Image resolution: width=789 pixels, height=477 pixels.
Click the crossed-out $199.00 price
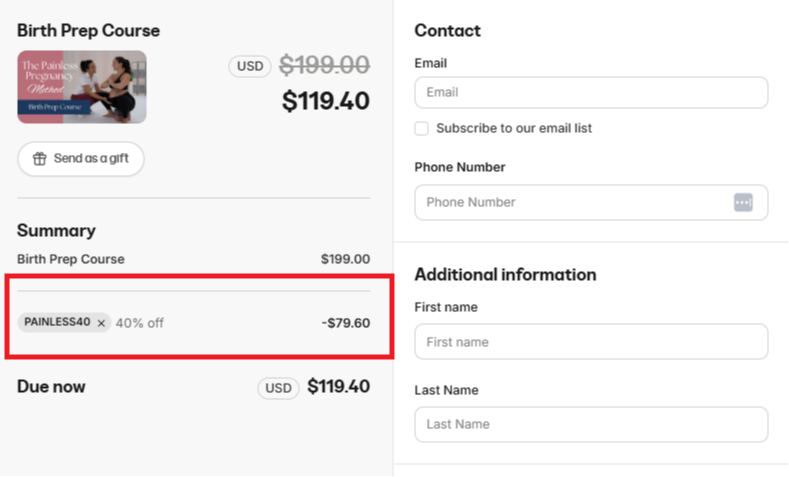[x=324, y=66]
